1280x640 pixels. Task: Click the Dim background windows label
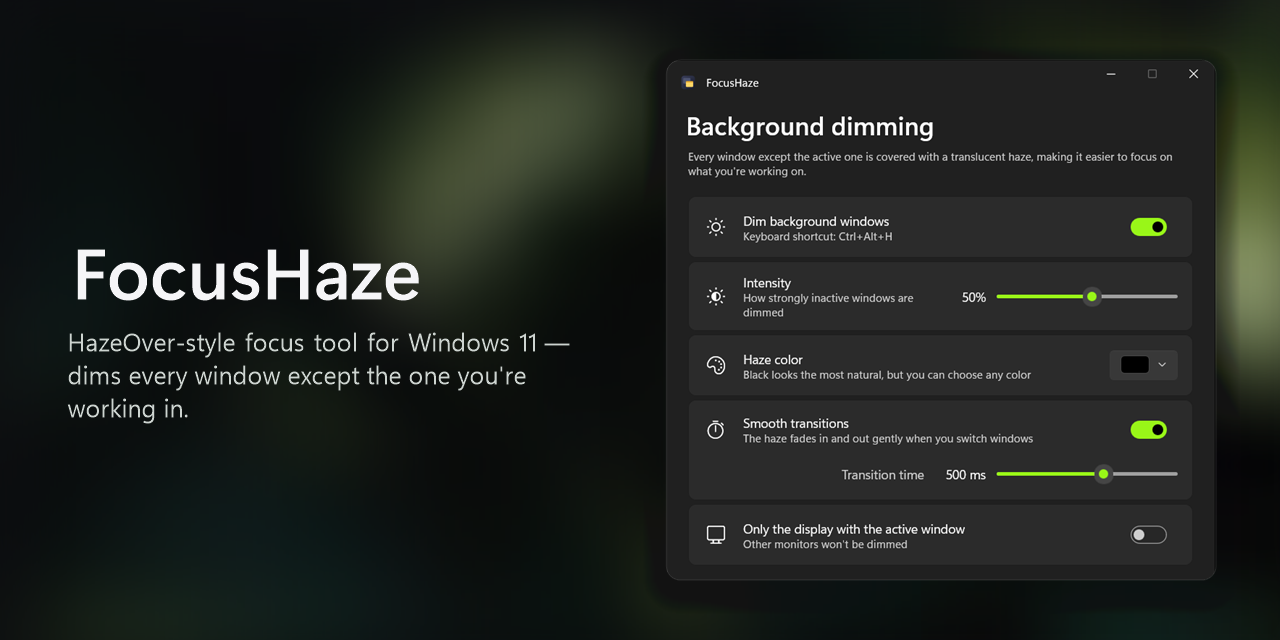[x=816, y=221]
